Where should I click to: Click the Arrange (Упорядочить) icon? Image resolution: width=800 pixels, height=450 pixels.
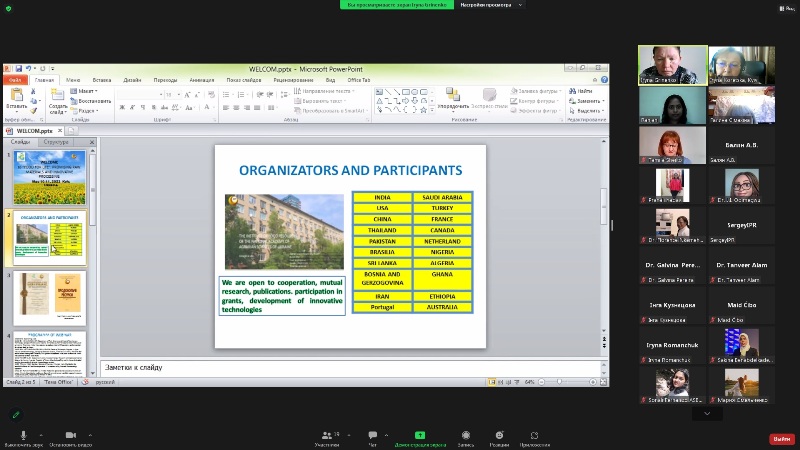[452, 96]
